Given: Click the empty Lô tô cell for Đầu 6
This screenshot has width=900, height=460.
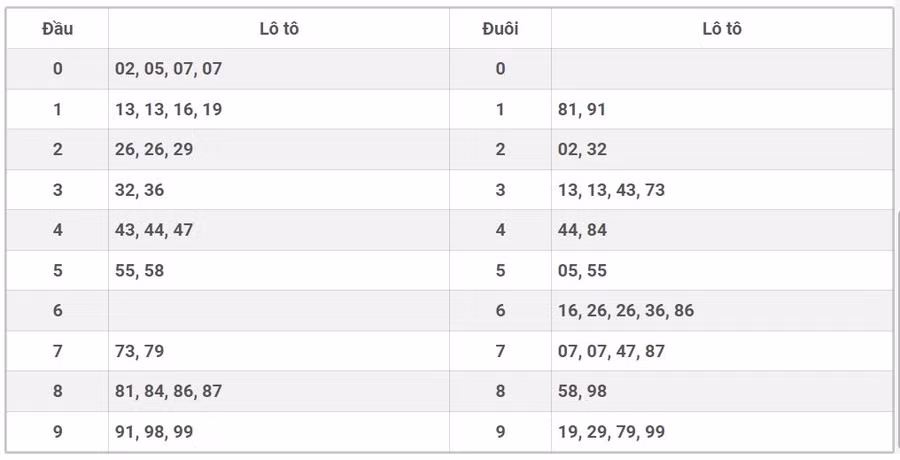Looking at the screenshot, I should point(278,311).
